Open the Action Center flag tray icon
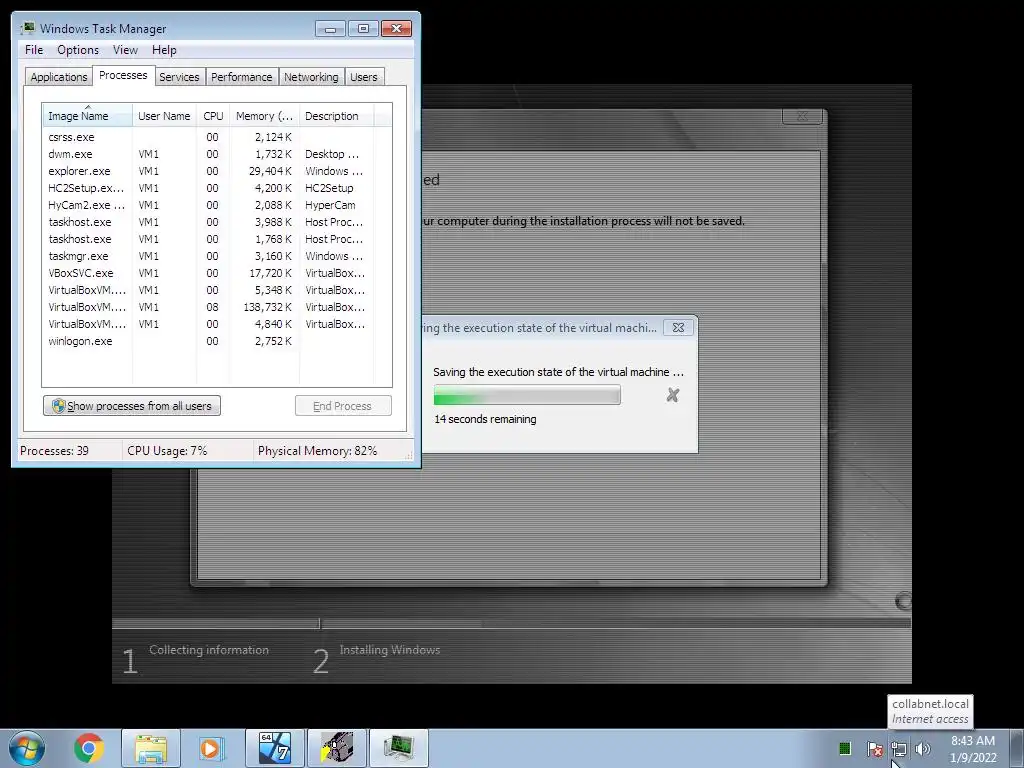The height and width of the screenshot is (768, 1024). click(x=874, y=748)
